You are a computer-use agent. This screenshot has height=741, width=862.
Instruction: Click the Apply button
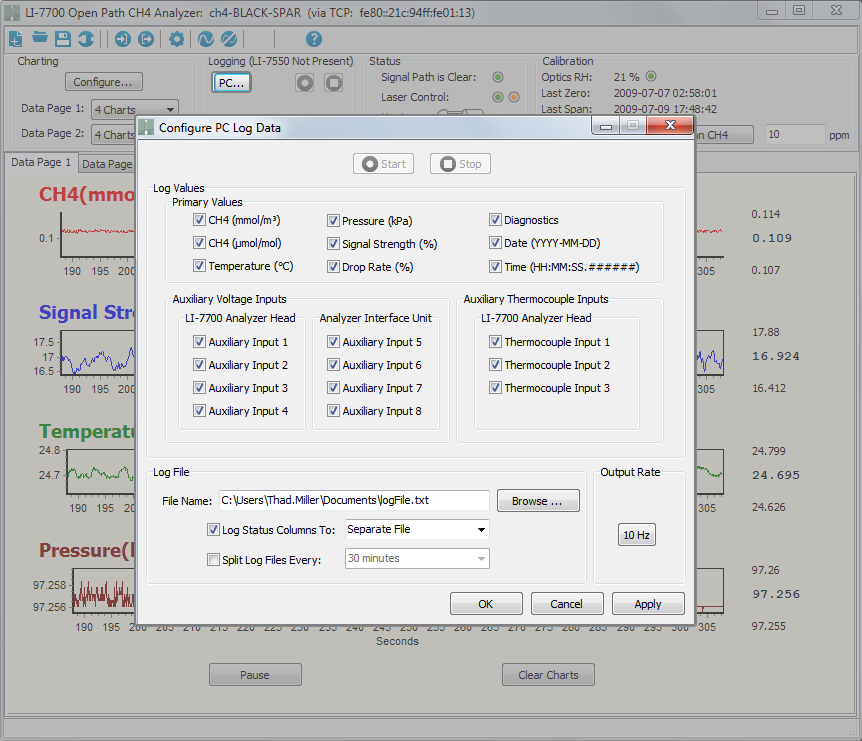[x=648, y=604]
